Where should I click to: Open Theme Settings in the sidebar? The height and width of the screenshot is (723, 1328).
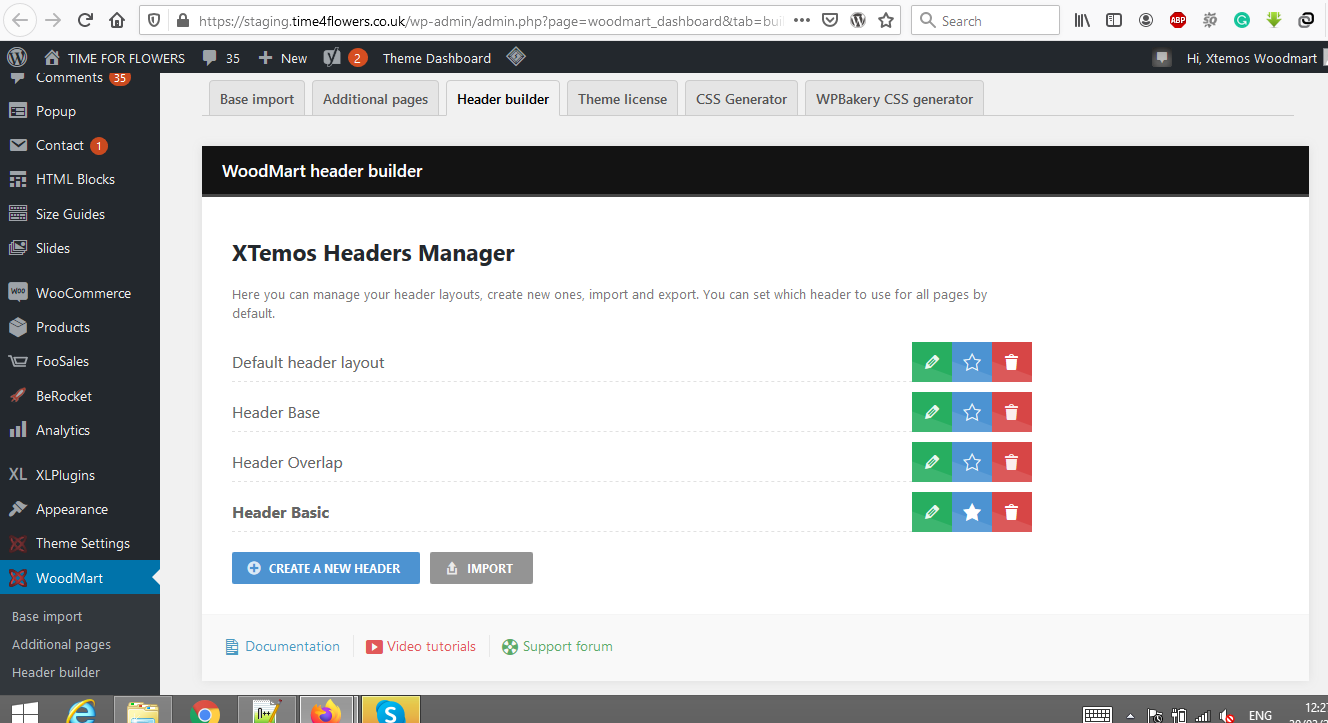point(80,543)
